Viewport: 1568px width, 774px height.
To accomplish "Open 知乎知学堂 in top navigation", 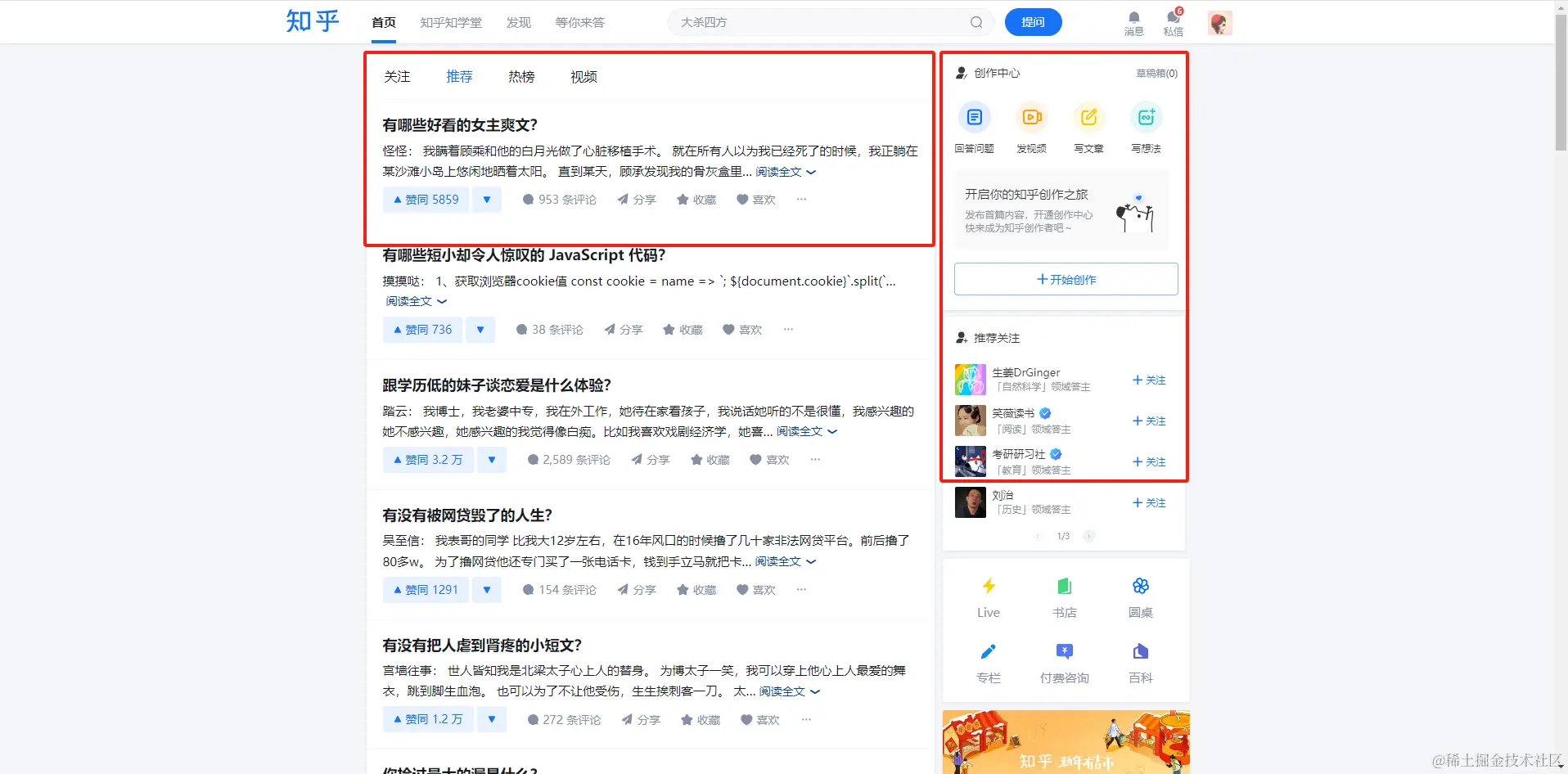I will (451, 23).
